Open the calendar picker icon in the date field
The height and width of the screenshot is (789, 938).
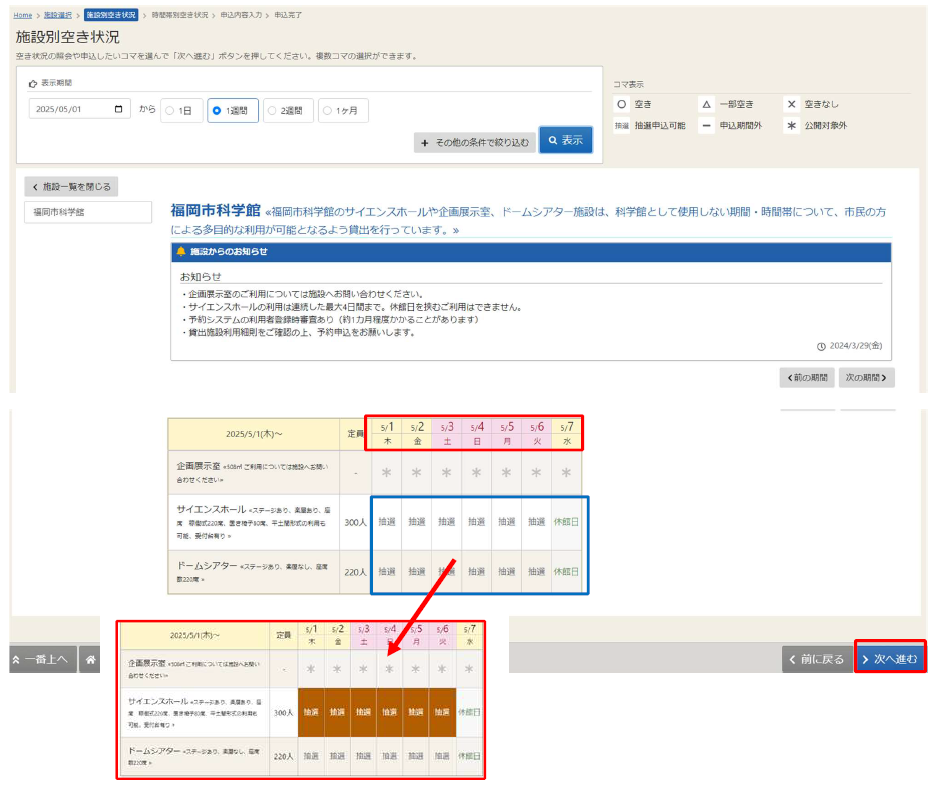(118, 109)
